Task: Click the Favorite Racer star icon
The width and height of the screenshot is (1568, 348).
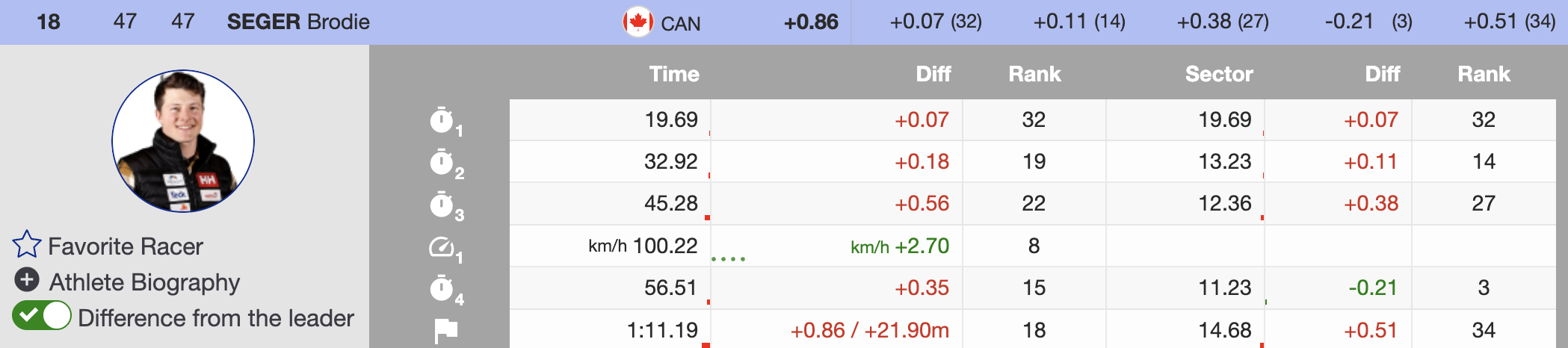Action: (x=27, y=245)
